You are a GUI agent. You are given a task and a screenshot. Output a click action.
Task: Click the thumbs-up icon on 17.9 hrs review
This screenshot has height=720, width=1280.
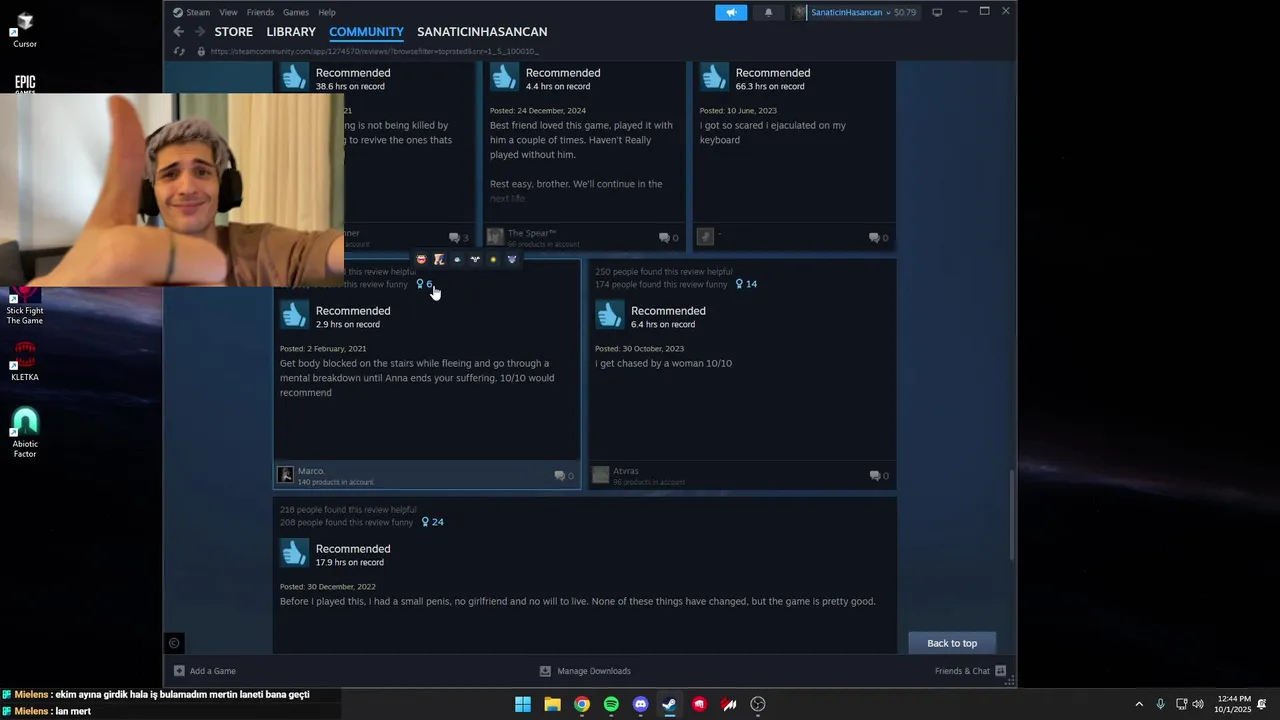[x=294, y=553]
